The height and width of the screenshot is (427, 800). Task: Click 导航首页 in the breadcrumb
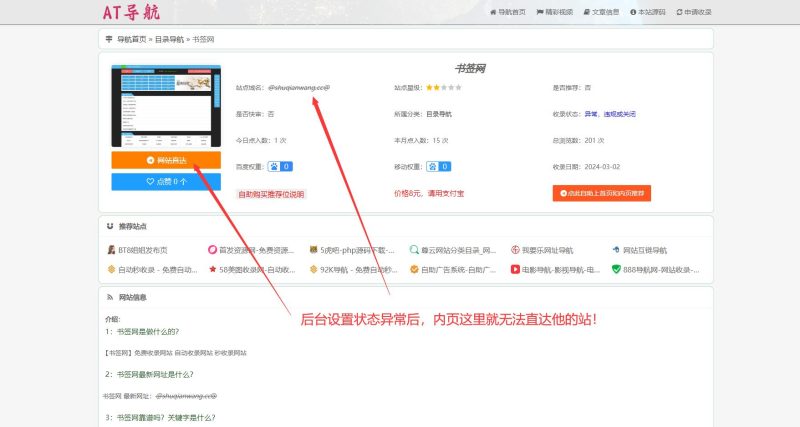[x=131, y=39]
